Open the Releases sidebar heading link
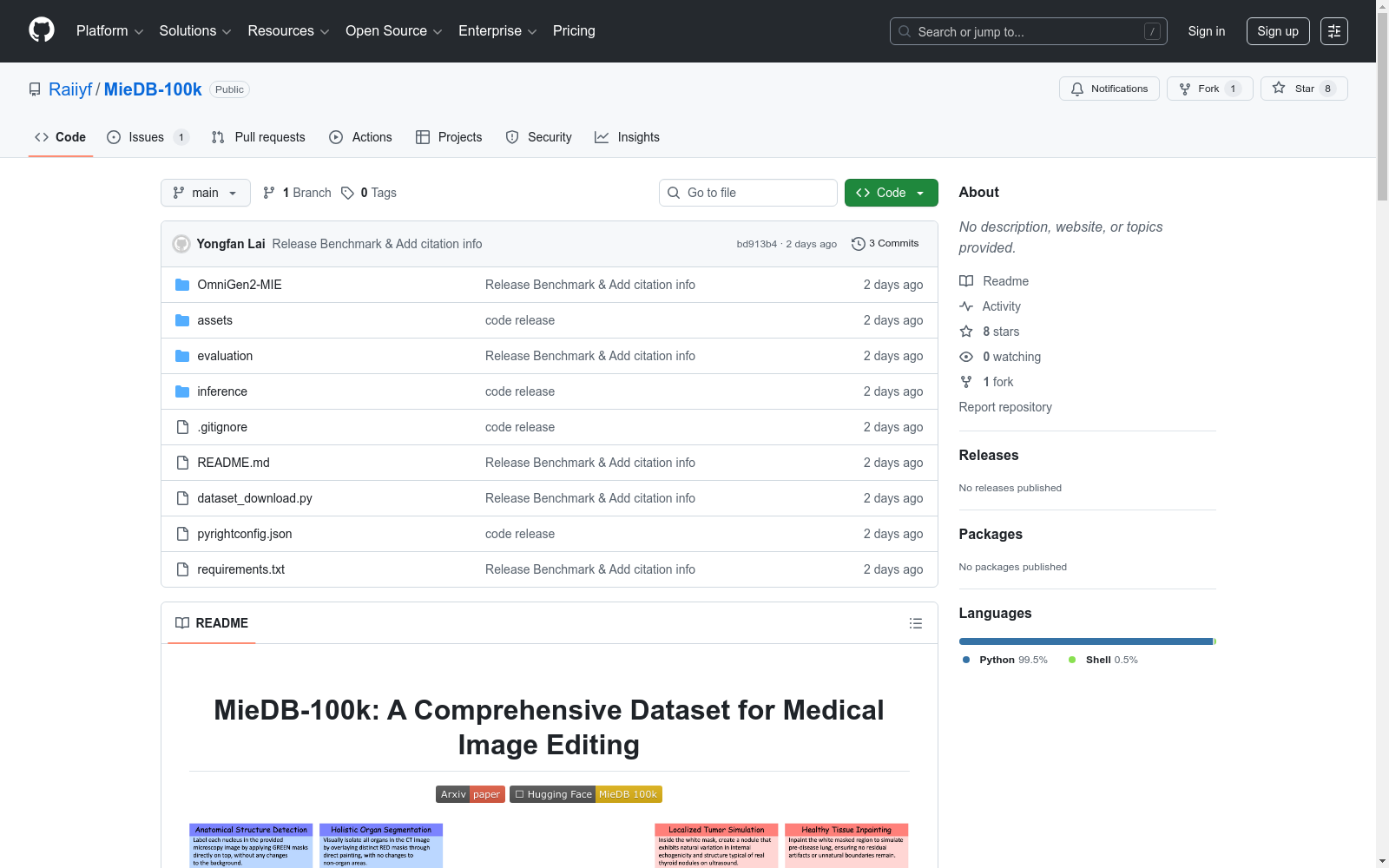The height and width of the screenshot is (868, 1389). coord(989,455)
